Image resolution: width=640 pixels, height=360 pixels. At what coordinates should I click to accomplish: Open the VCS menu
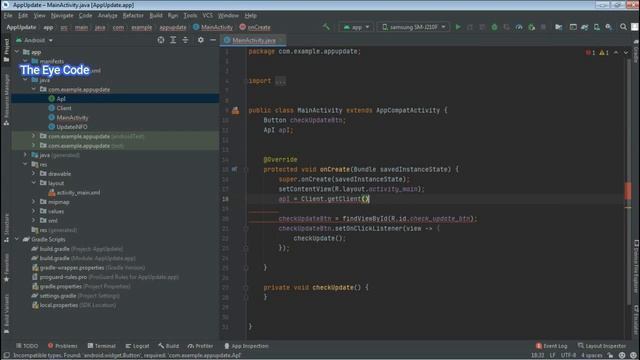coord(208,16)
